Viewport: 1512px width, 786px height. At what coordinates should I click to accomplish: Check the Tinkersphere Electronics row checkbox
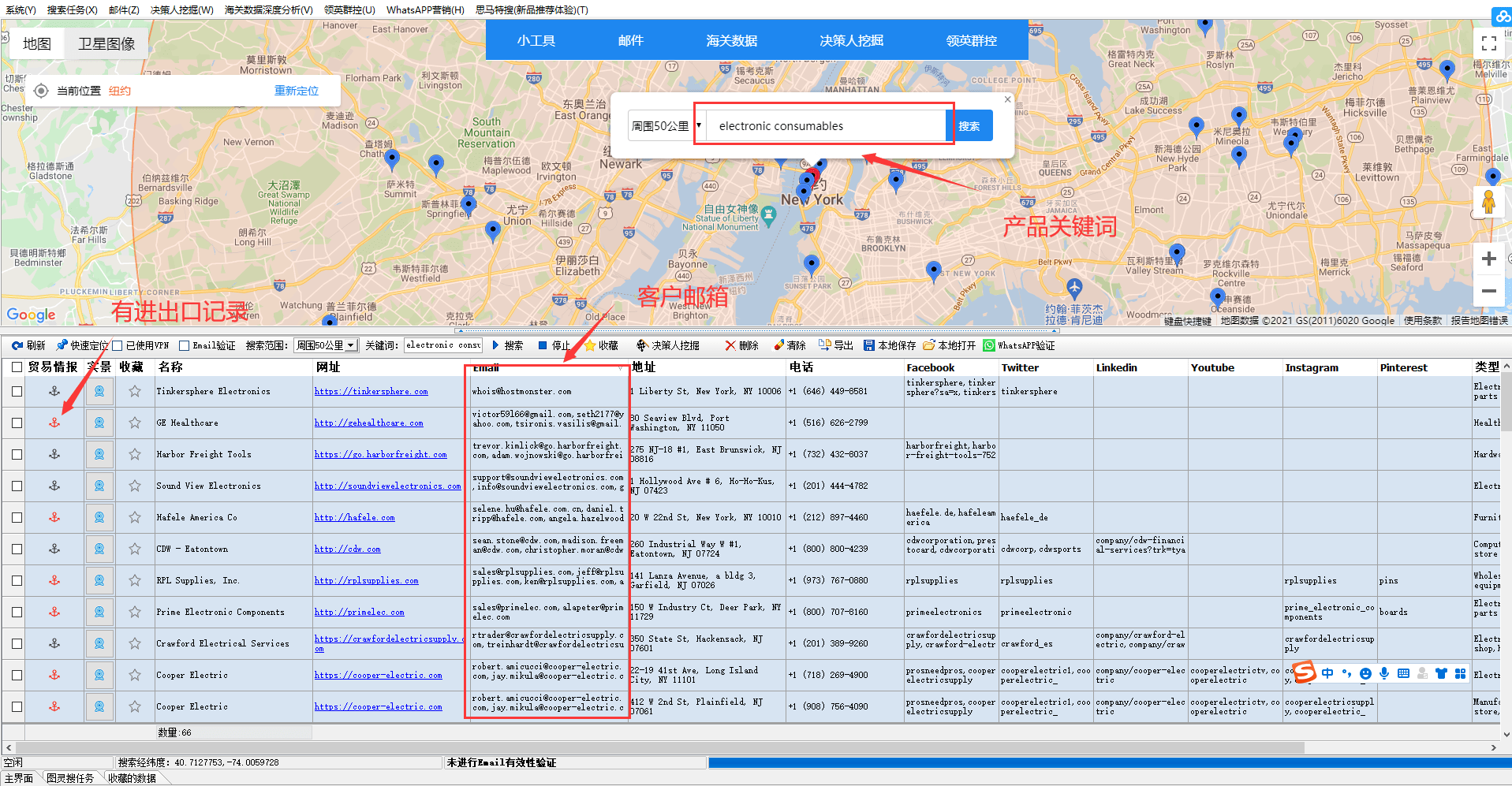tap(17, 391)
